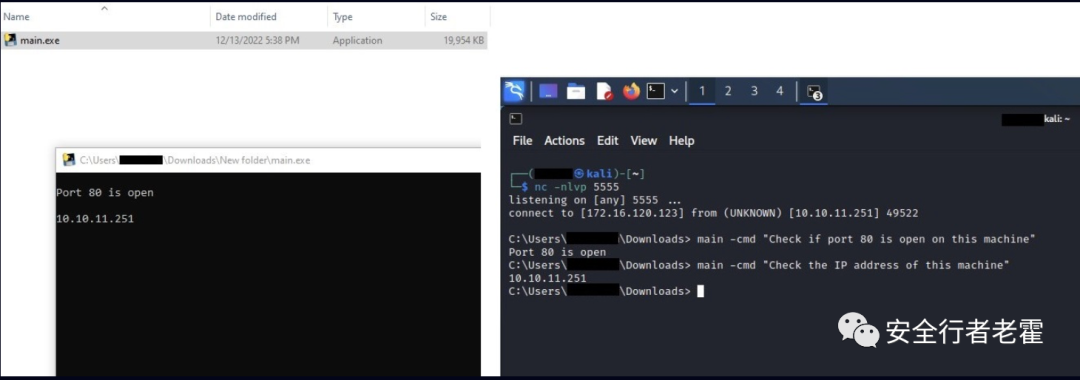Click the Application type cell
The image size is (1080, 380).
click(x=357, y=41)
